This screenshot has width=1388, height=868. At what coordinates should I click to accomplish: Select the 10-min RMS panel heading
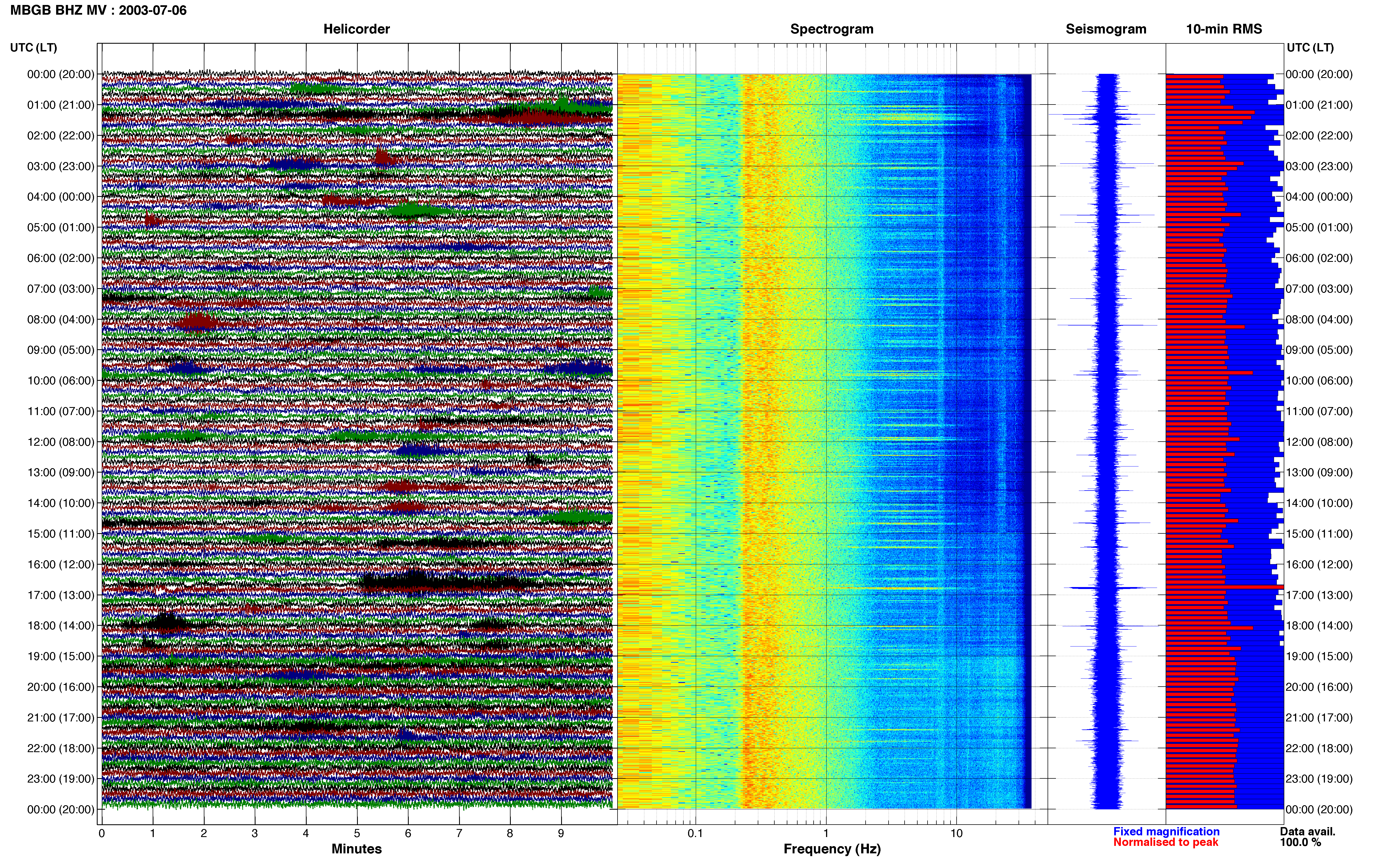point(1224,29)
